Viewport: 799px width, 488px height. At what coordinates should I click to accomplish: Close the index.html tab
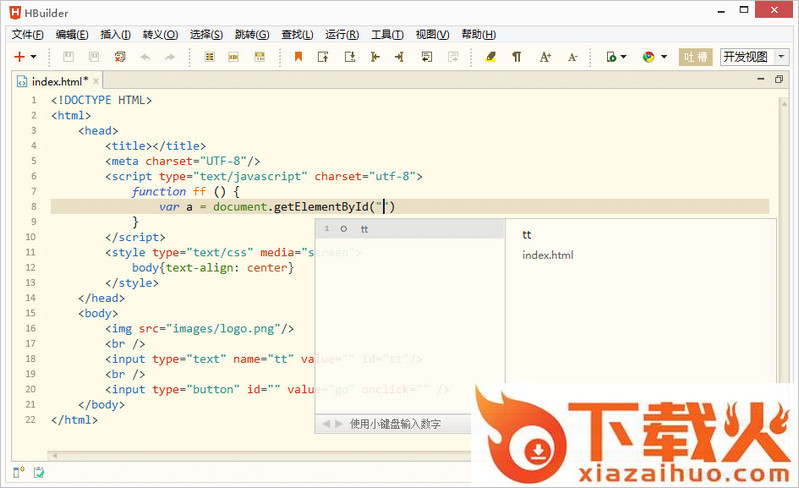(x=95, y=81)
